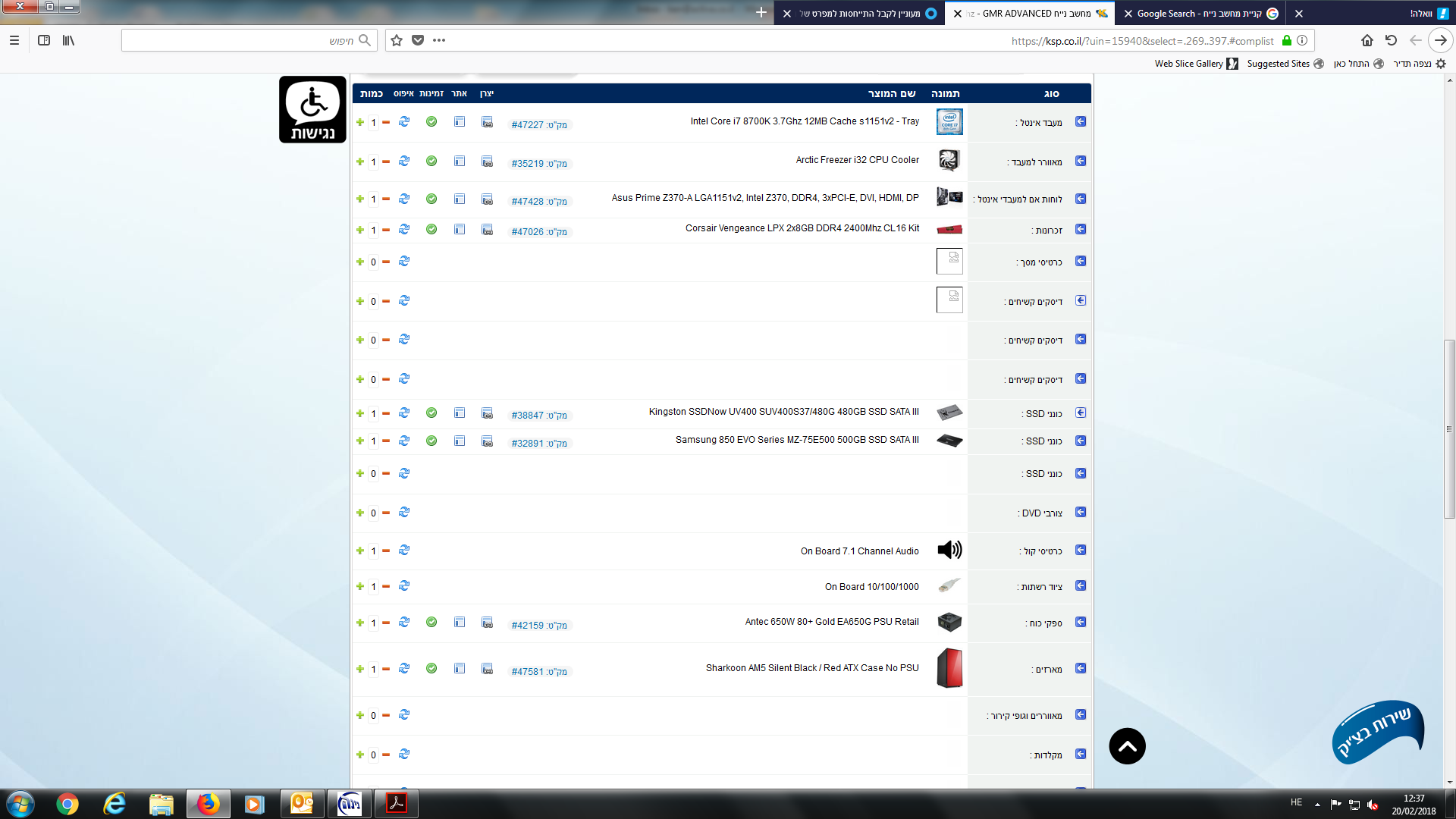The height and width of the screenshot is (819, 1456).
Task: Open Firefox library icon
Action: (68, 40)
